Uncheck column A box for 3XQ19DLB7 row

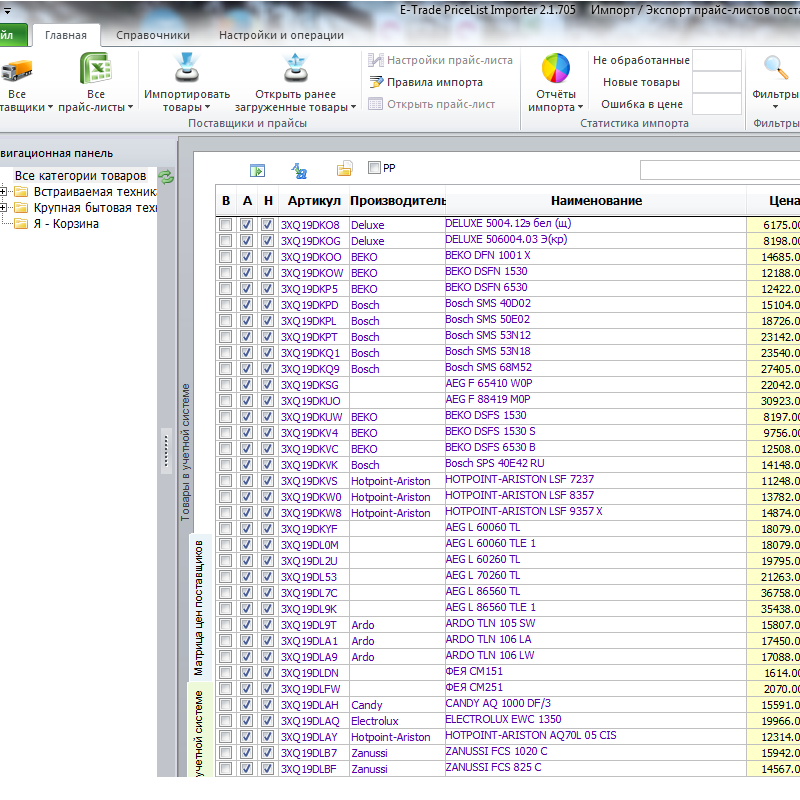(246, 753)
